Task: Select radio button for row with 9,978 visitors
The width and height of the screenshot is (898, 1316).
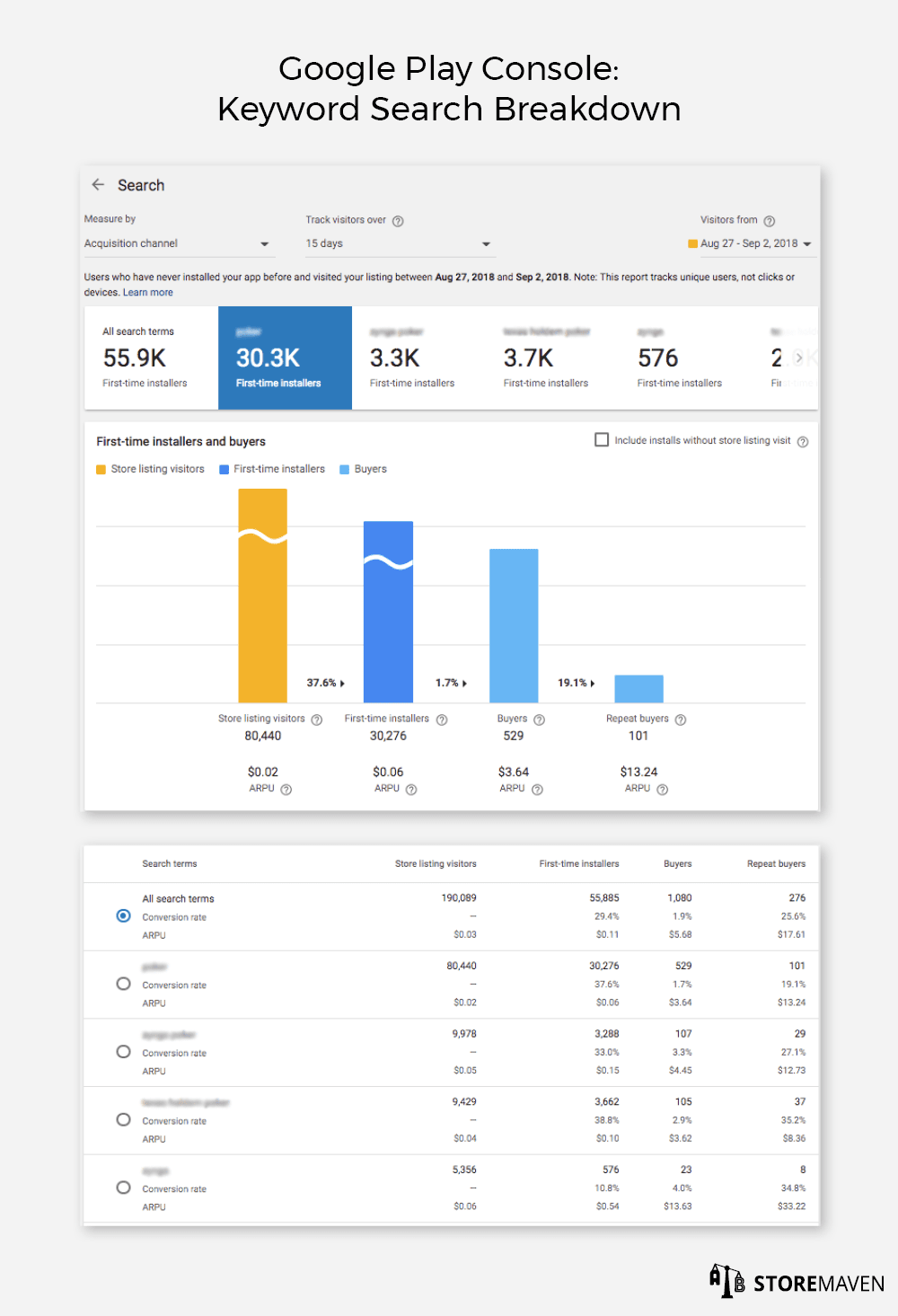Action: click(x=123, y=1051)
